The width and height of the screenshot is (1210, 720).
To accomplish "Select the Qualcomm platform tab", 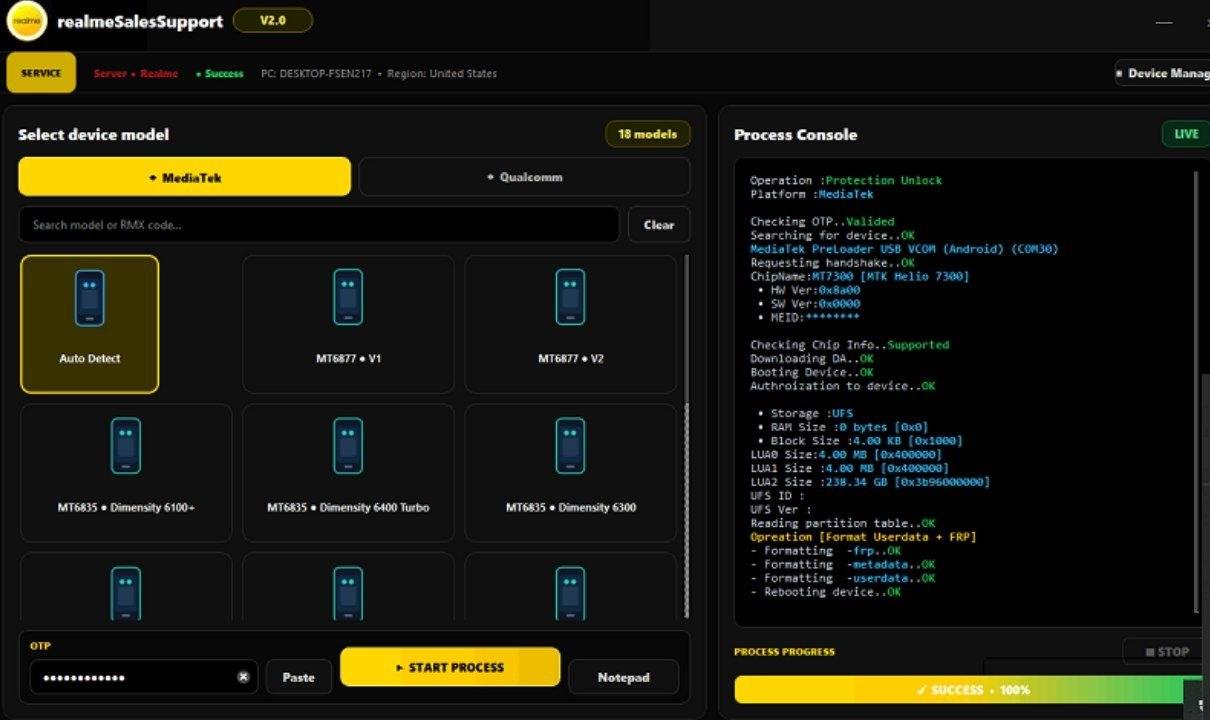I will tap(524, 177).
